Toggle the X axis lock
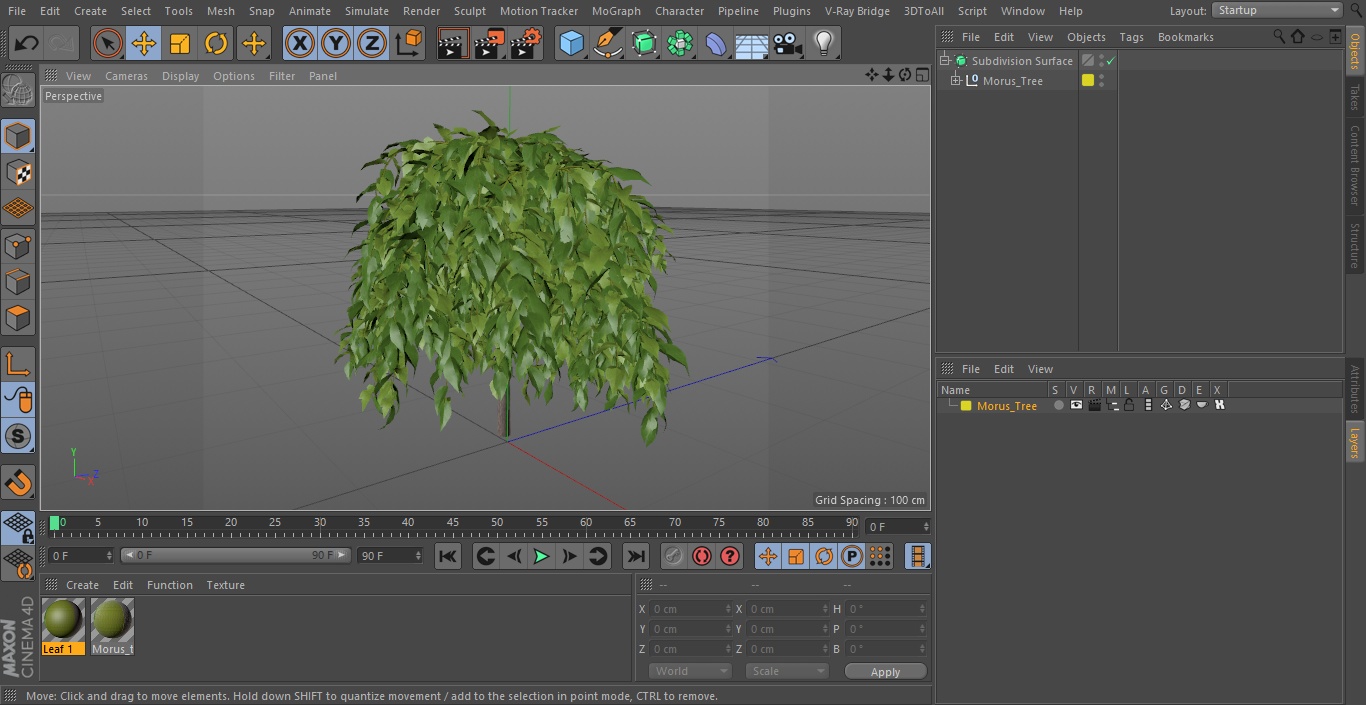This screenshot has height=705, width=1366. pos(300,44)
